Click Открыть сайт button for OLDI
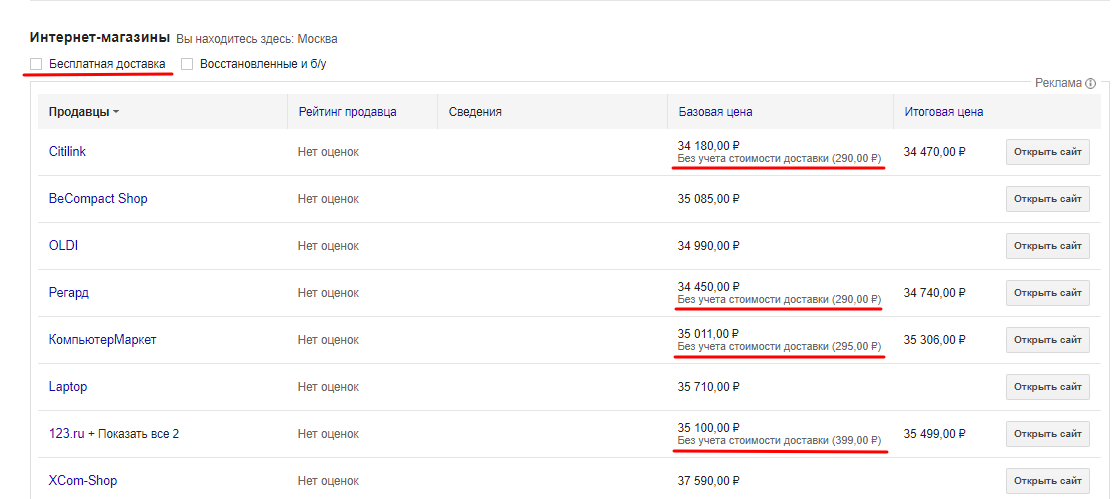This screenshot has width=1117, height=499. click(x=1048, y=246)
